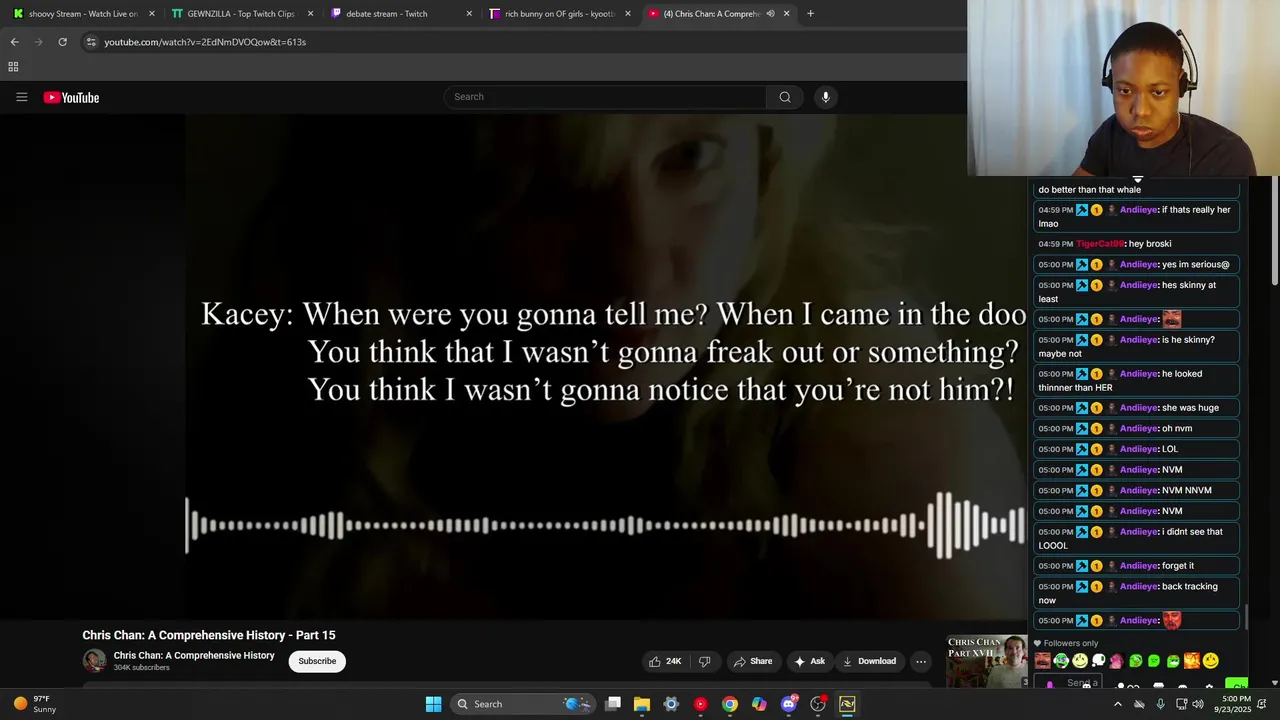Like the video with the thumbs-up 24K button
1280x720 pixels.
(x=665, y=661)
